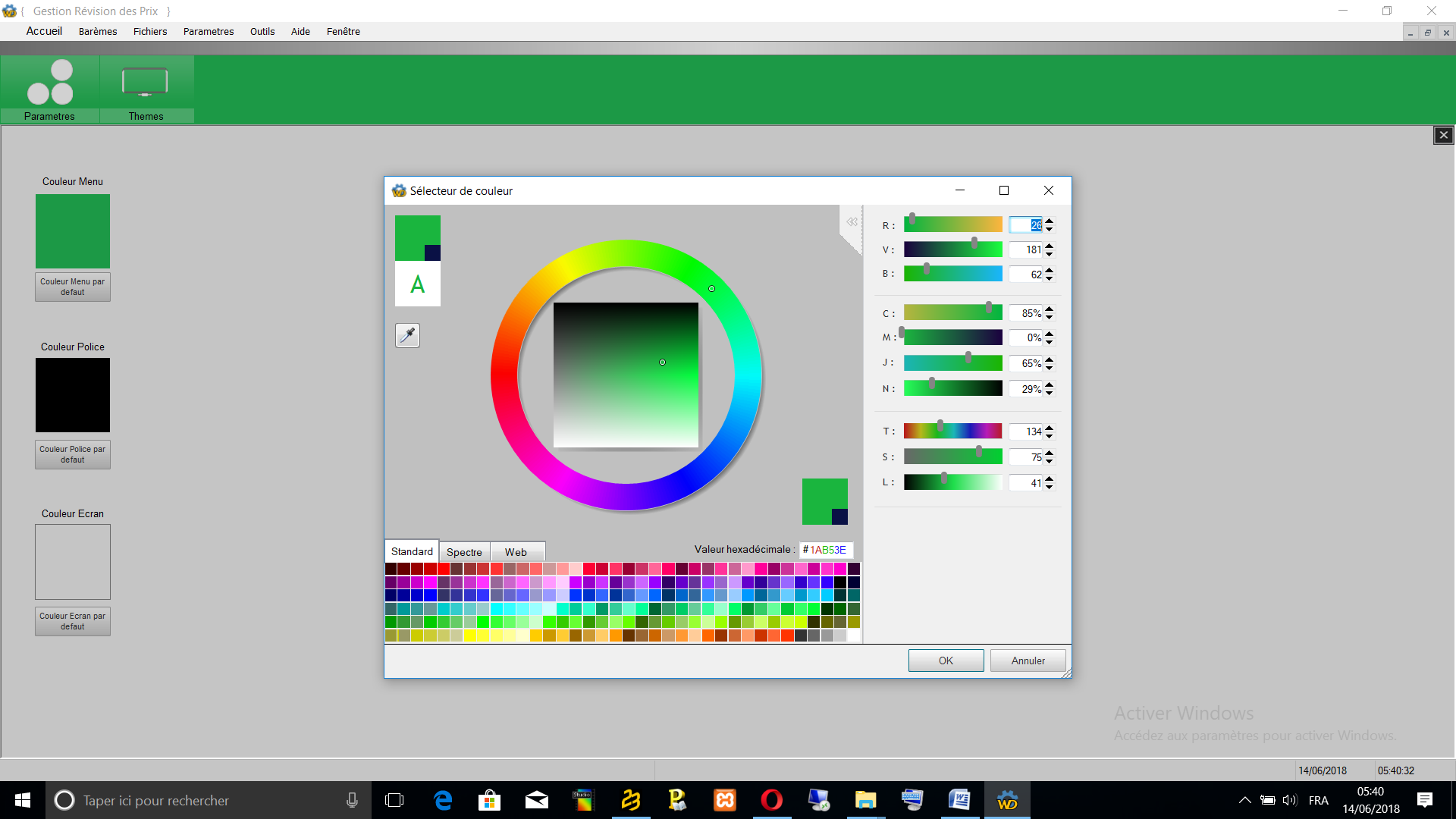Image resolution: width=1456 pixels, height=819 pixels.
Task: Click the hexadecimal value input field
Action: pos(827,550)
